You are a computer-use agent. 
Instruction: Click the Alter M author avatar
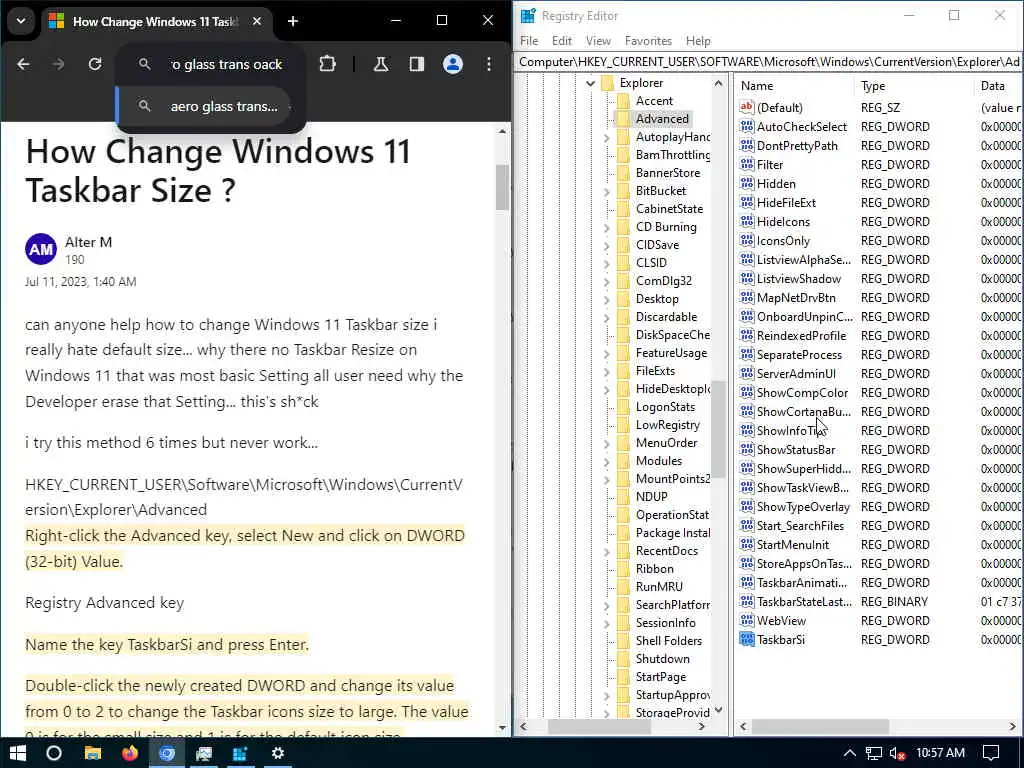click(x=40, y=249)
